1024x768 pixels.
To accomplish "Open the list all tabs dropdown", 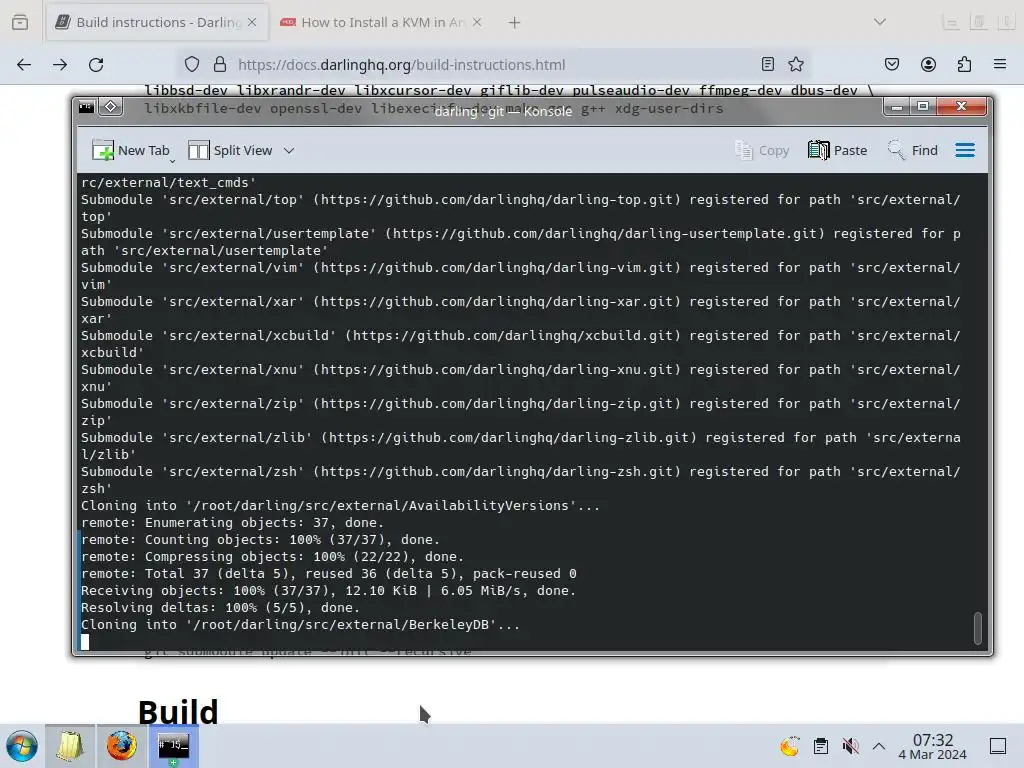I will [x=880, y=22].
